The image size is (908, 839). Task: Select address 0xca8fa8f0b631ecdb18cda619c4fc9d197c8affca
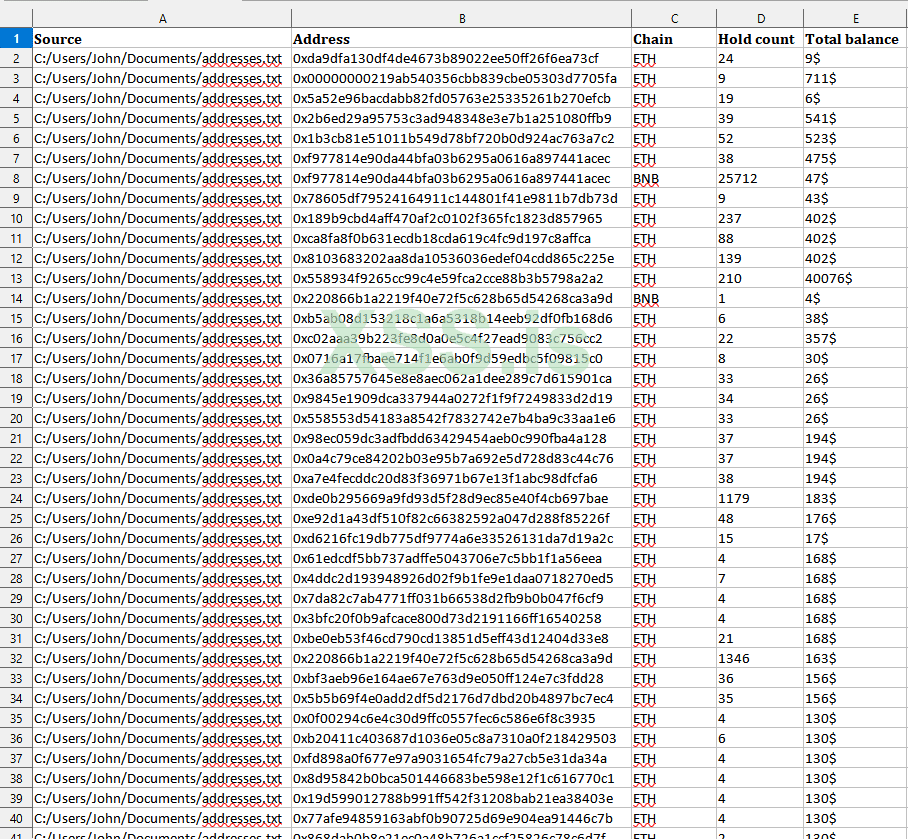(x=462, y=239)
